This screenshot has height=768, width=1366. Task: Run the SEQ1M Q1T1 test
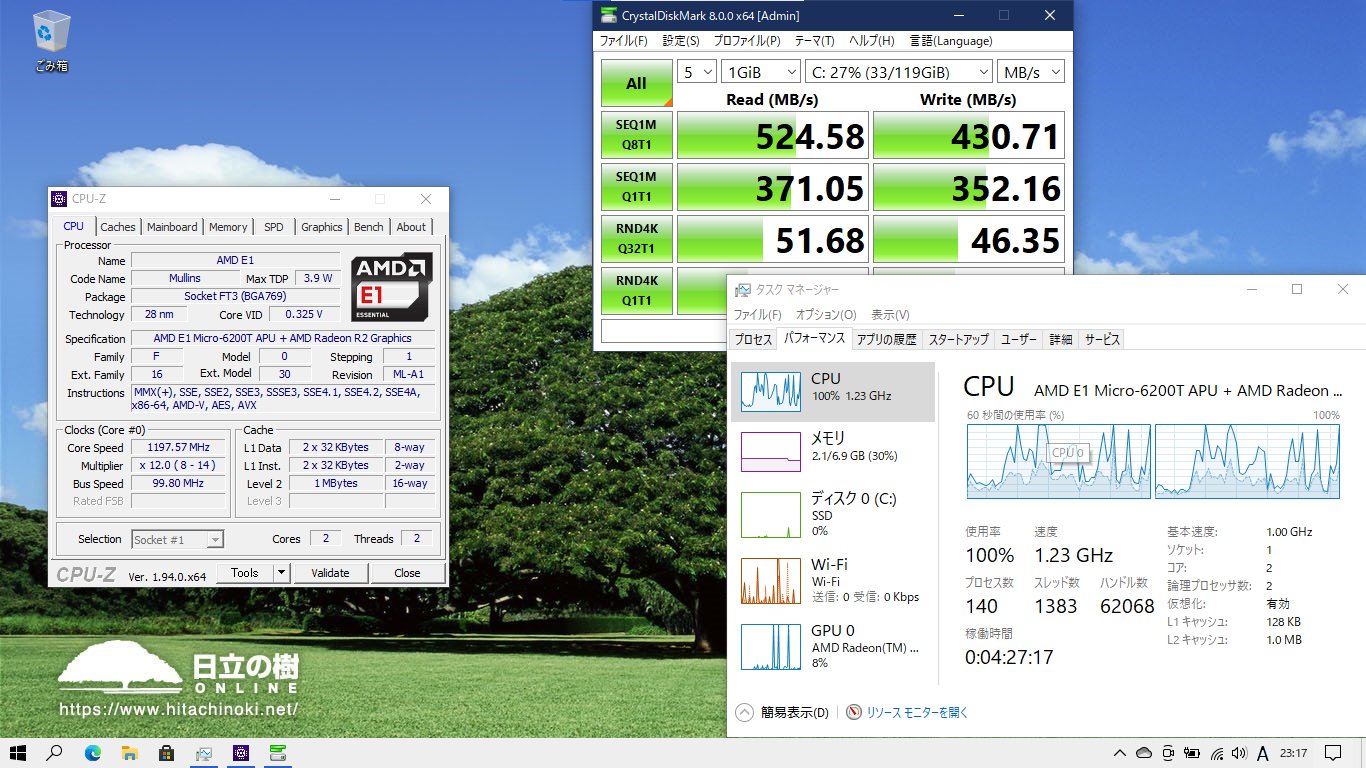pyautogui.click(x=637, y=187)
